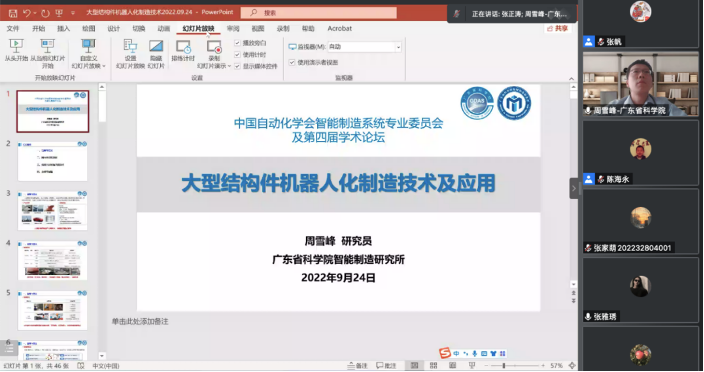Image resolution: width=704 pixels, height=372 pixels.
Task: Click the slide title 大型结构件机器人化制造技术及应用
Action: 338,184
